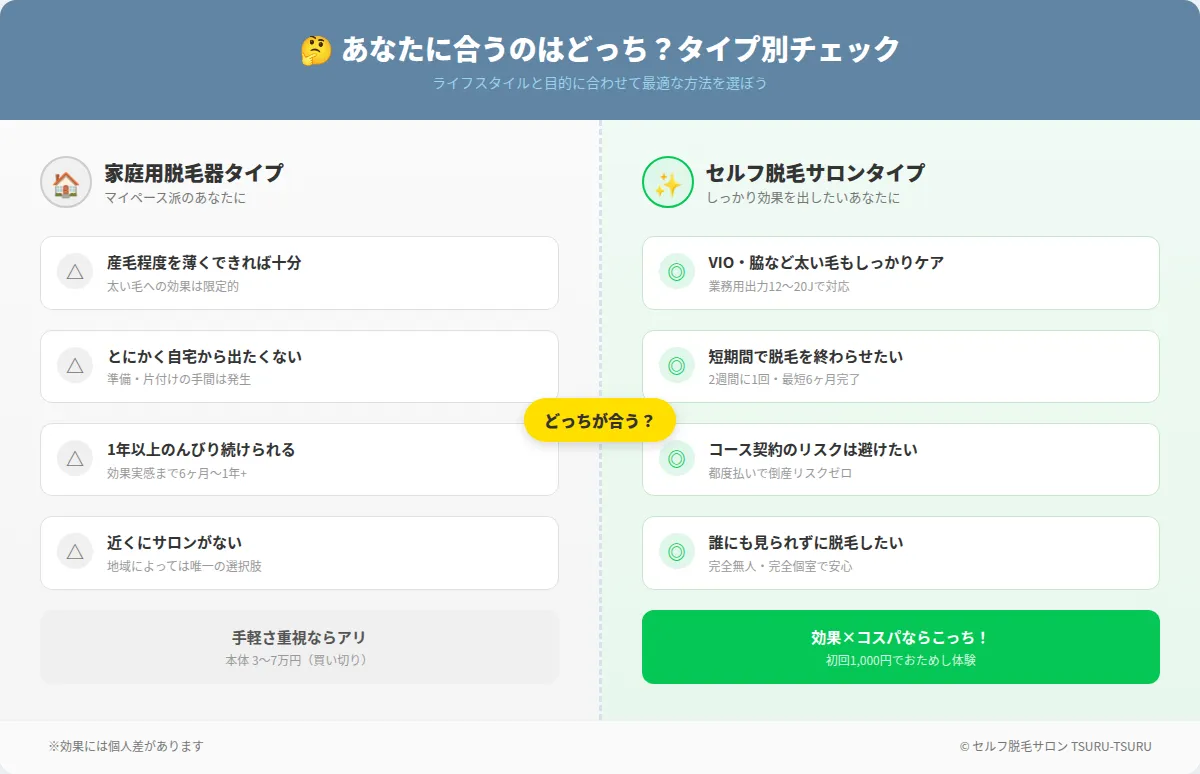The width and height of the screenshot is (1200, 774).
Task: Click subtitle 業務用出力12〜20Jで対応
Action: 779,286
